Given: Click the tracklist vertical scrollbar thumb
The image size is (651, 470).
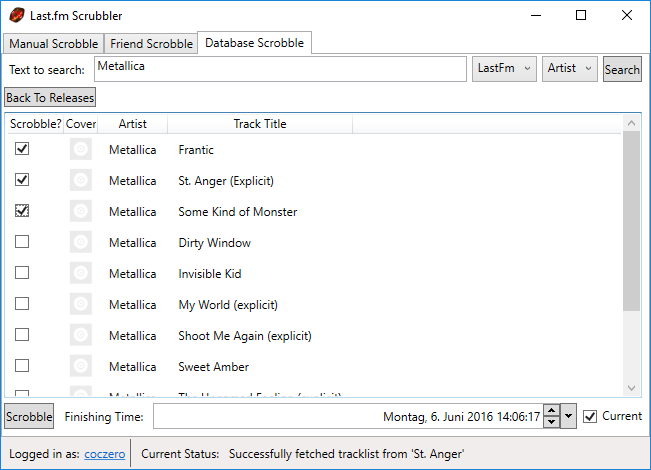Looking at the screenshot, I should point(631,220).
